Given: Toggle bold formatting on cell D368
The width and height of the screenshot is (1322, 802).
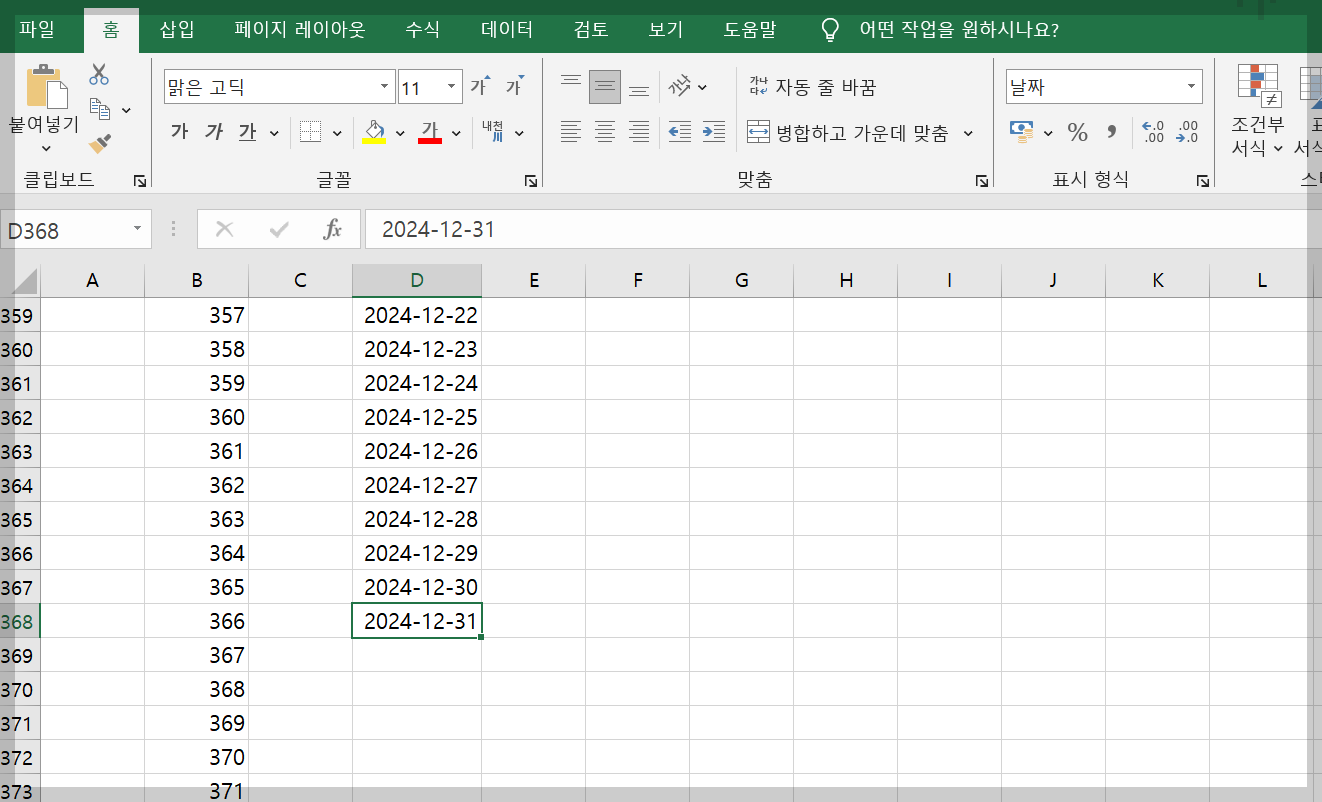Looking at the screenshot, I should tap(180, 131).
